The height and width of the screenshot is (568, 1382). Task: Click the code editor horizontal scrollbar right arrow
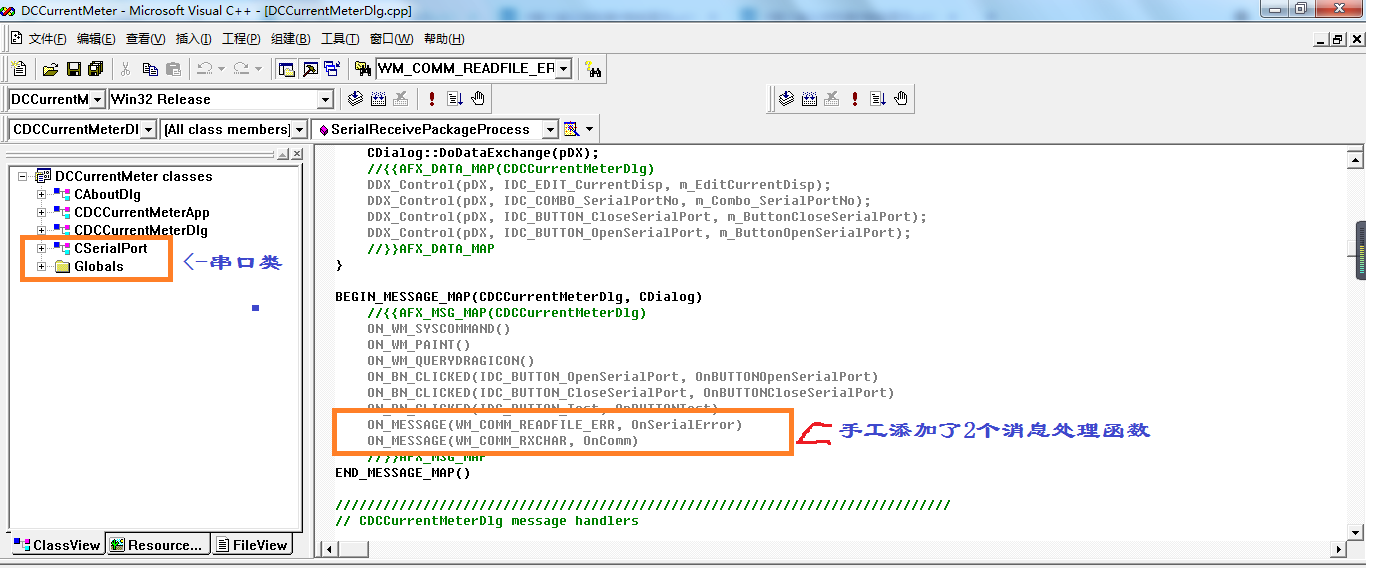pyautogui.click(x=1340, y=549)
